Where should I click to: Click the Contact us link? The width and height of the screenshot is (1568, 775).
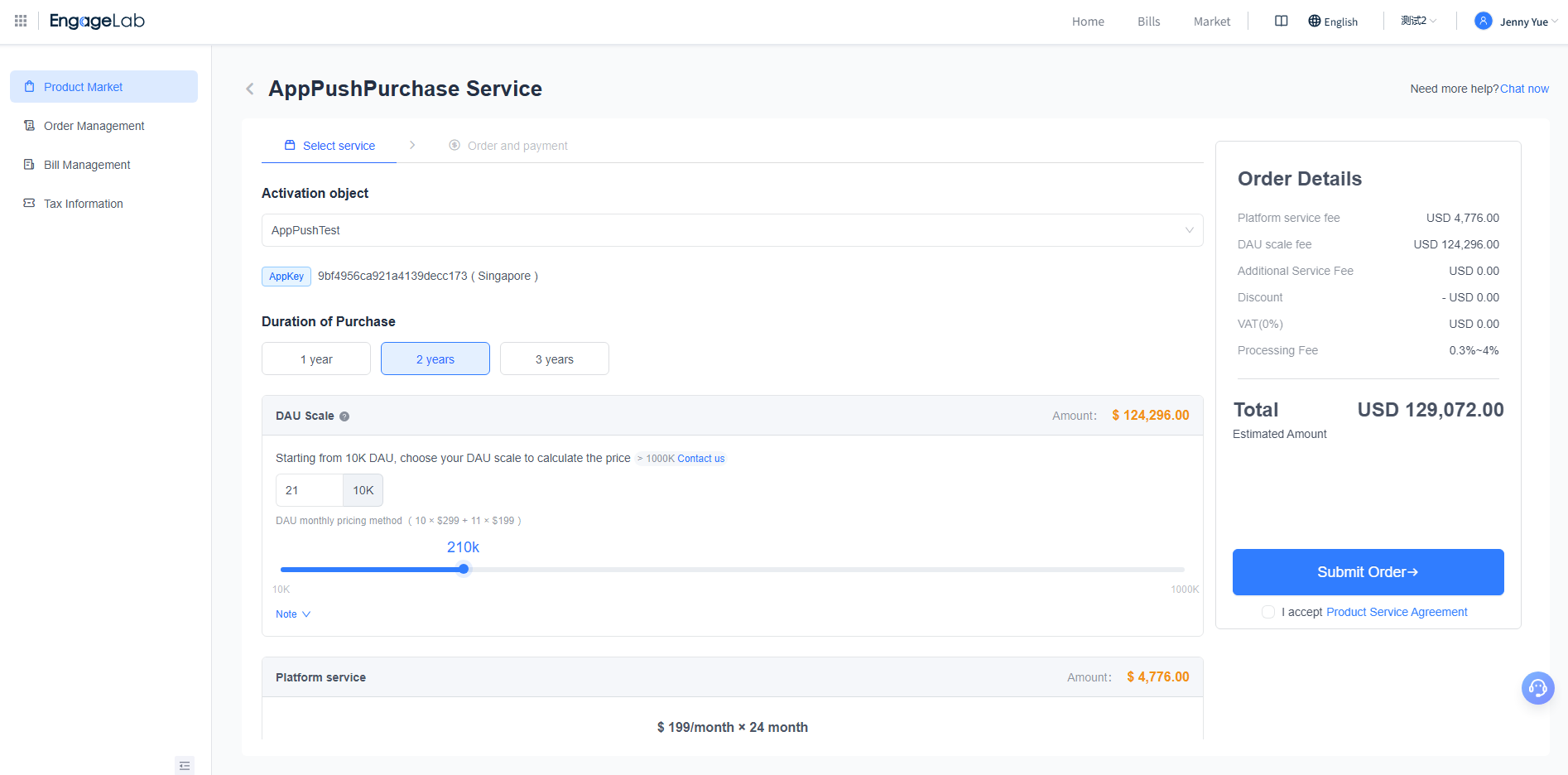point(700,459)
